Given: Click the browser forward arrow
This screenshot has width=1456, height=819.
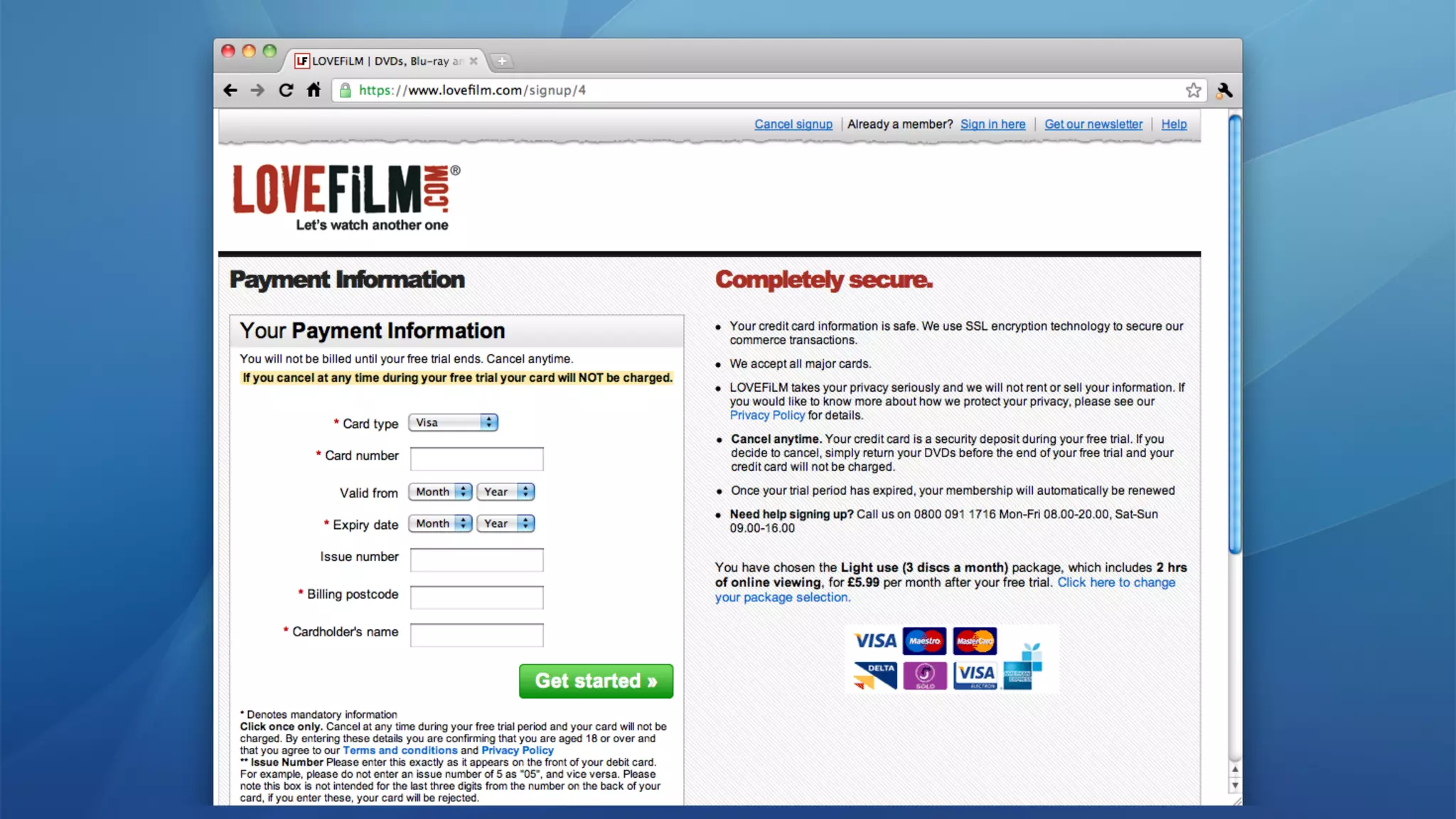Looking at the screenshot, I should [x=257, y=90].
